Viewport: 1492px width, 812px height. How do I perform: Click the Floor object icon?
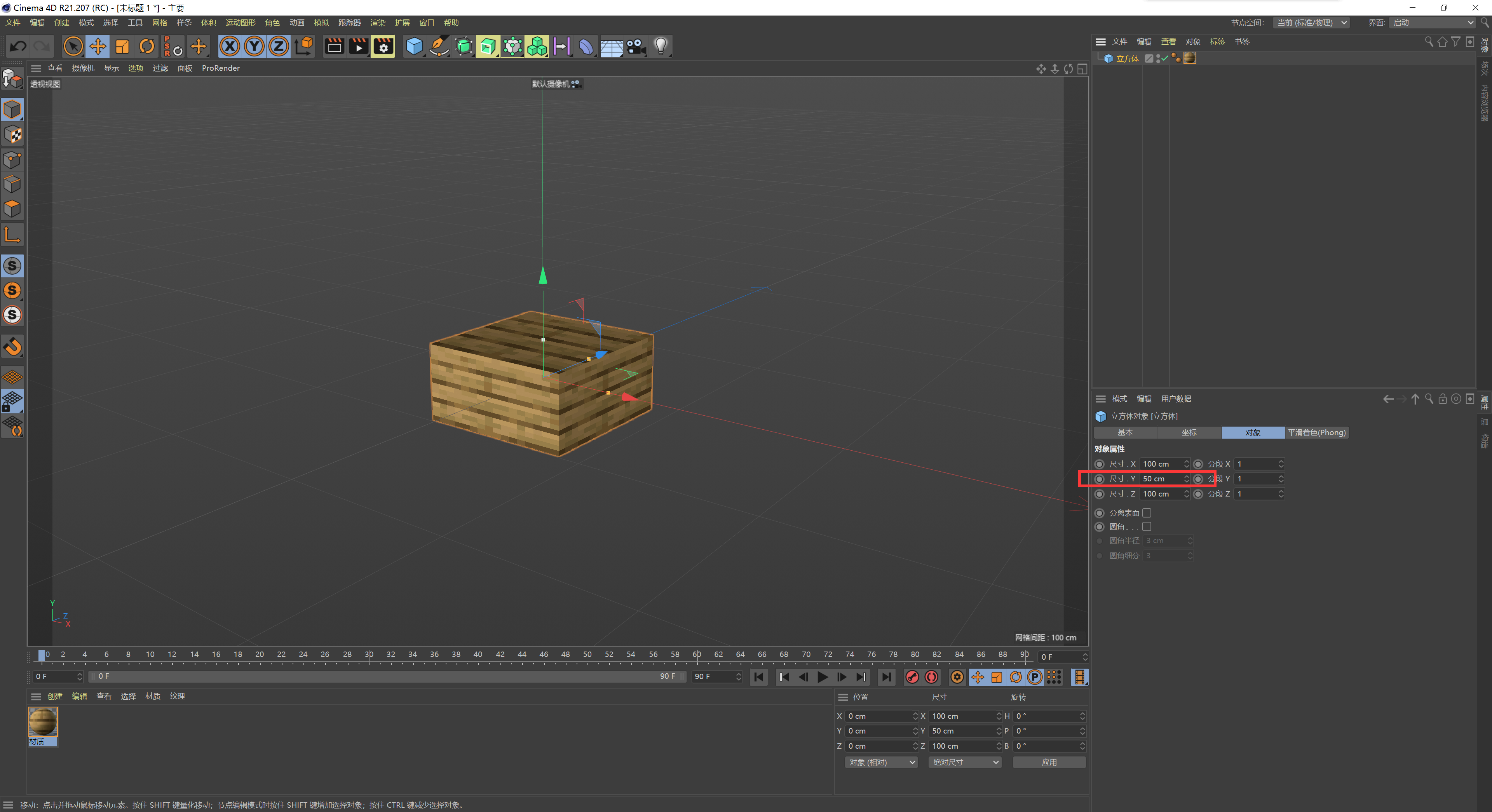611,46
